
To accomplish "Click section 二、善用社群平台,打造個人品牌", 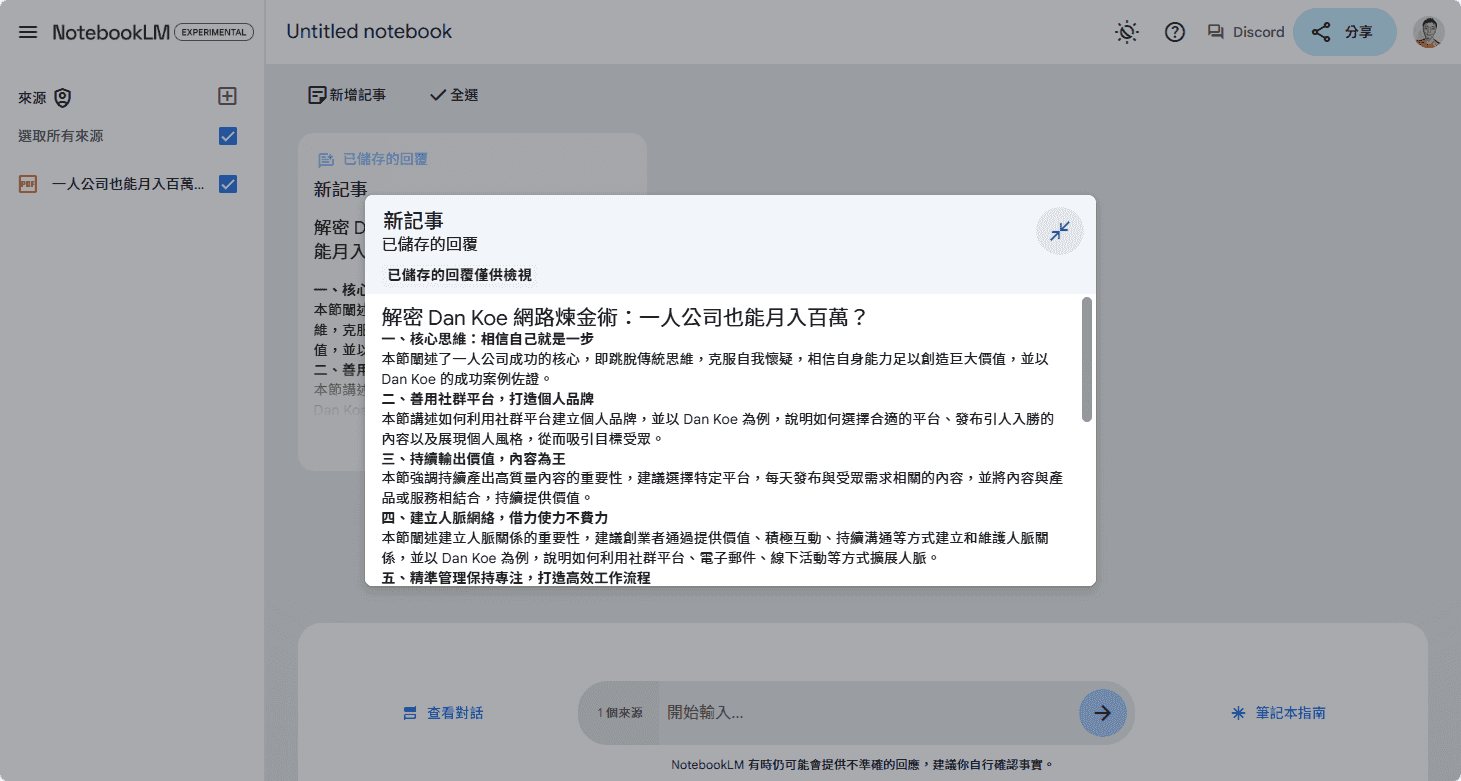I will pyautogui.click(x=488, y=399).
